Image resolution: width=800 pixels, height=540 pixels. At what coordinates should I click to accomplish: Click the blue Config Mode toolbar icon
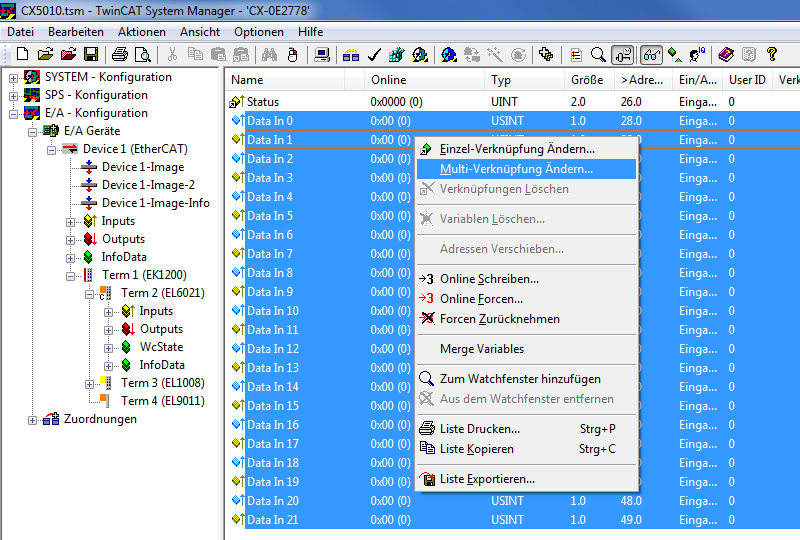449,54
